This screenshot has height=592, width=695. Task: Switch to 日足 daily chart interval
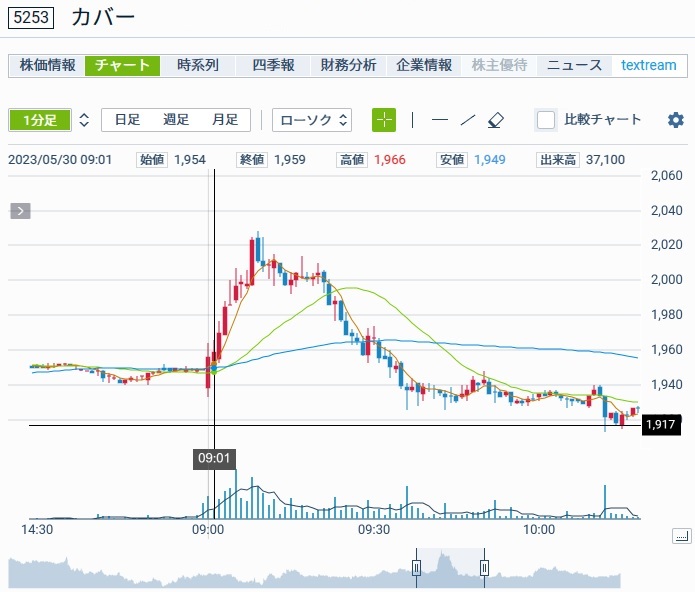click(127, 120)
